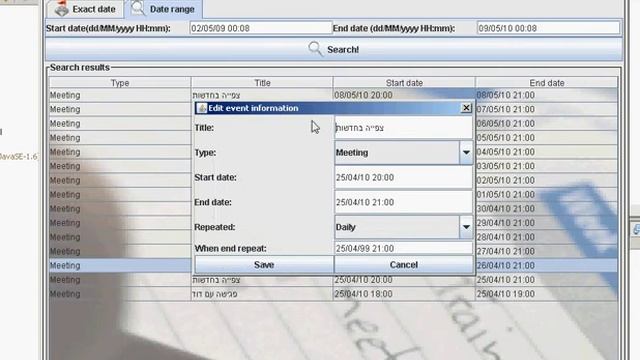Select end date cell 02/05/10 21:00

(x=547, y=180)
